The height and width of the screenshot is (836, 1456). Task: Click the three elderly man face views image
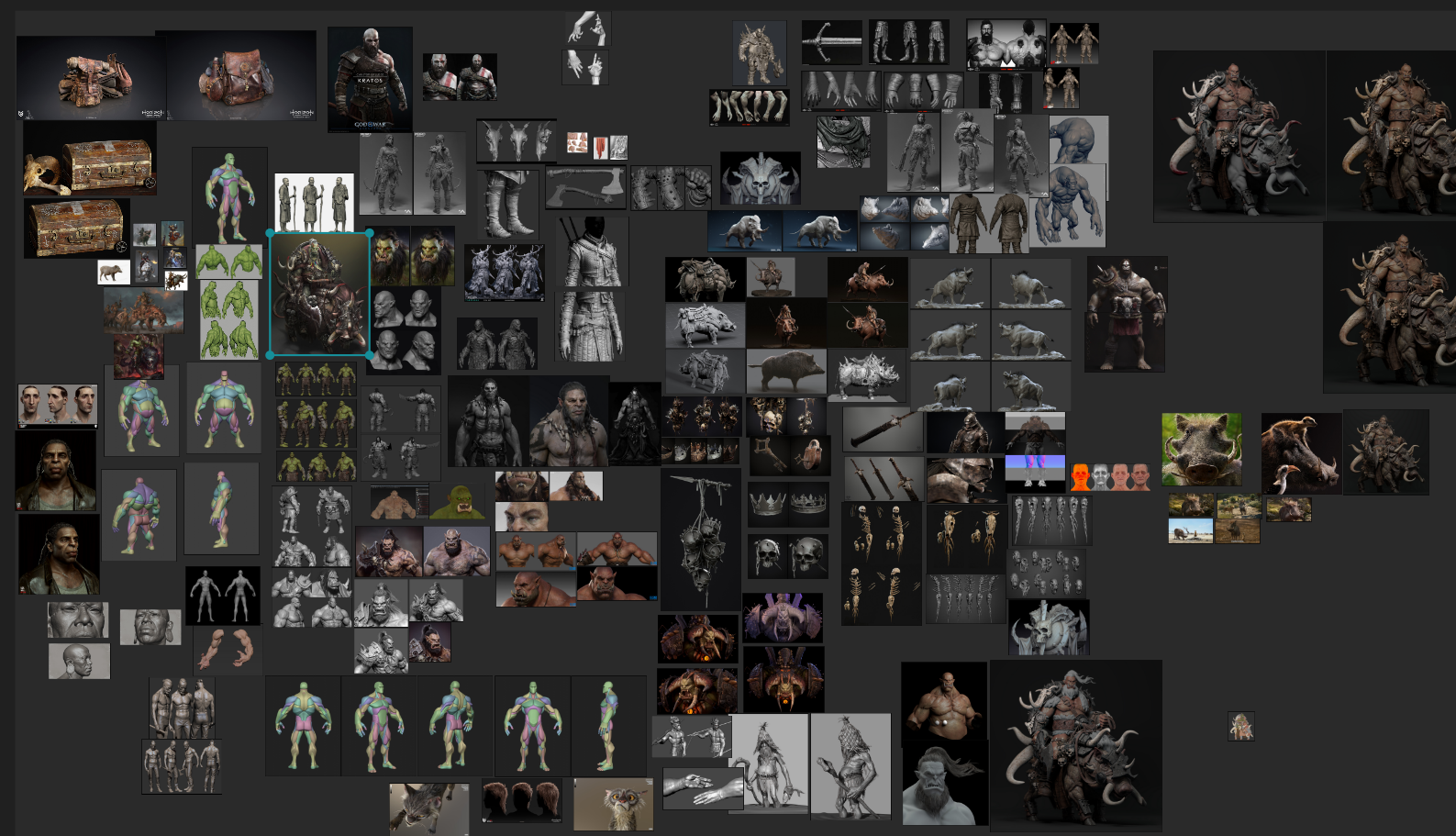tap(58, 406)
